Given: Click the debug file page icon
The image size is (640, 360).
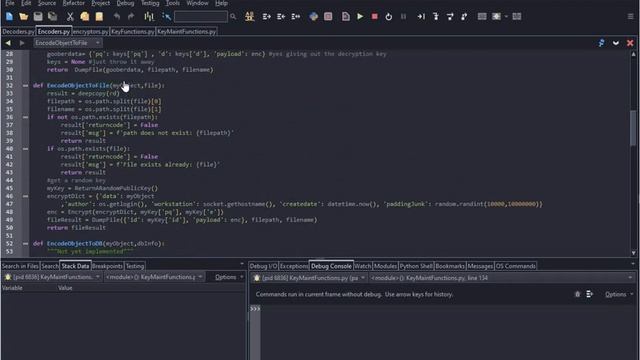Looking at the screenshot, I should pos(345,16).
